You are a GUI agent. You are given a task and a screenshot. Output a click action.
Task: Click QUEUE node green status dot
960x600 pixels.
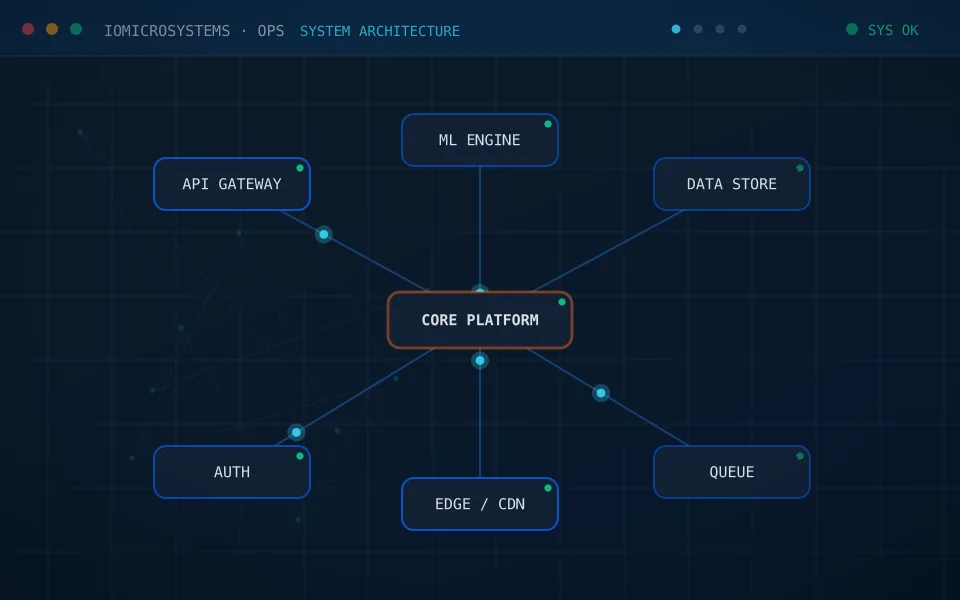(x=800, y=456)
